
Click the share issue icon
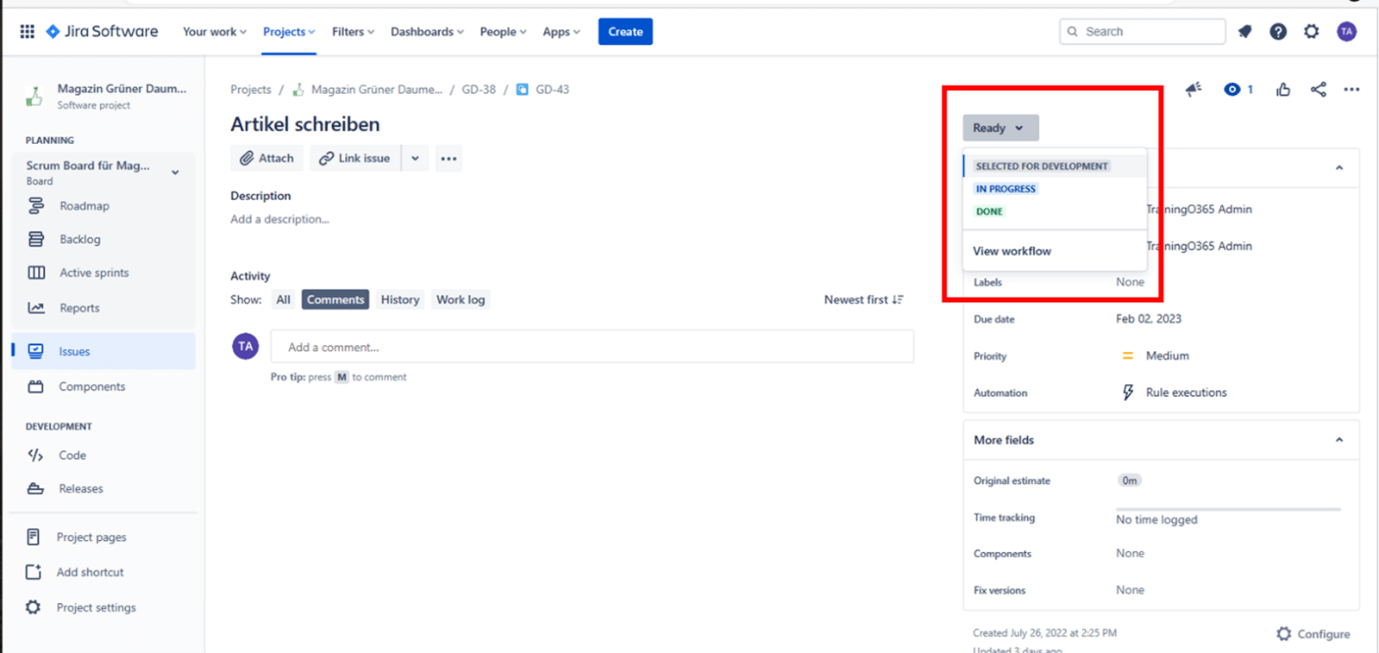coord(1318,90)
